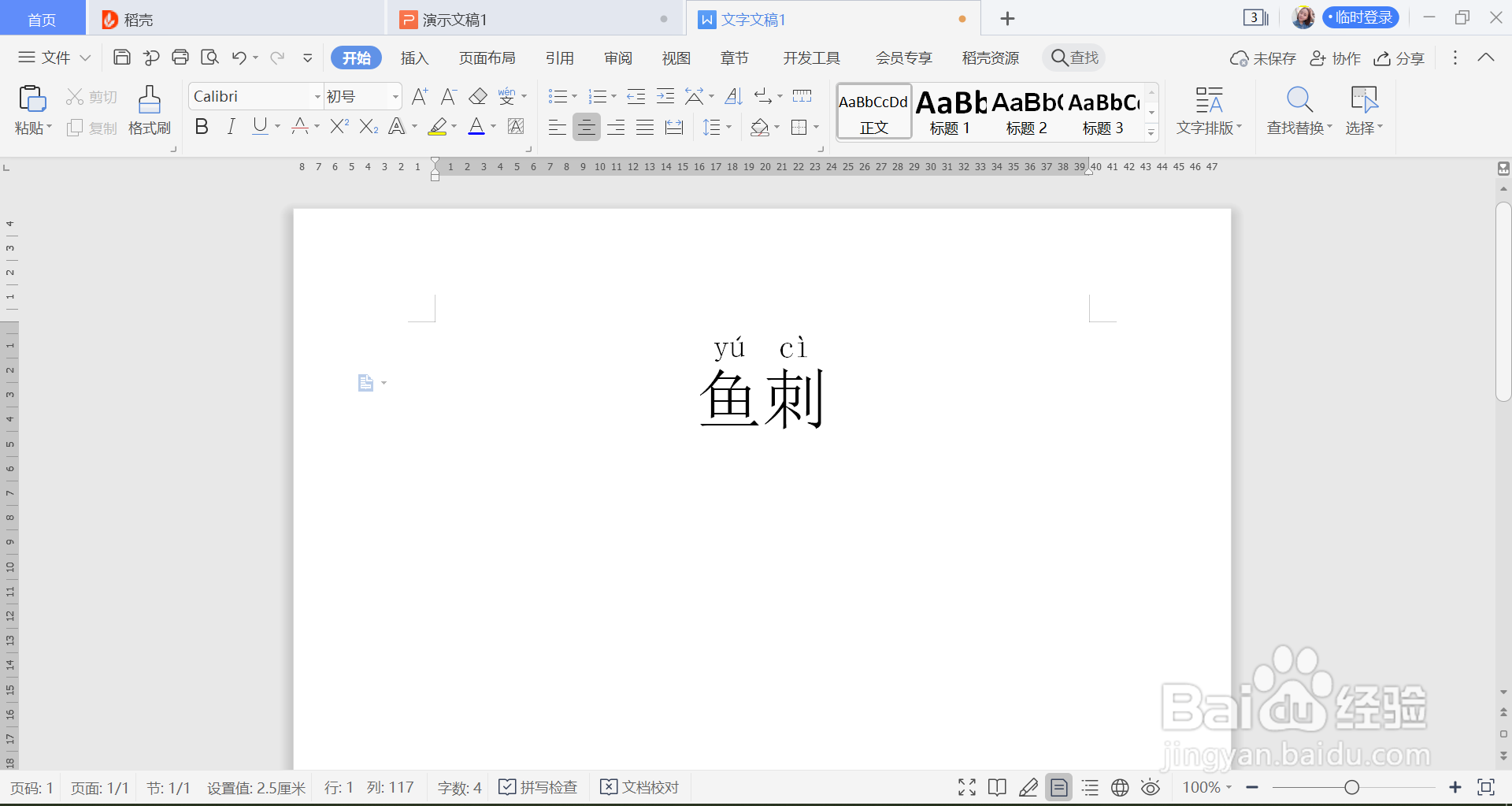Click the distributed alignment icon
This screenshot has height=806, width=1512.
(x=674, y=127)
